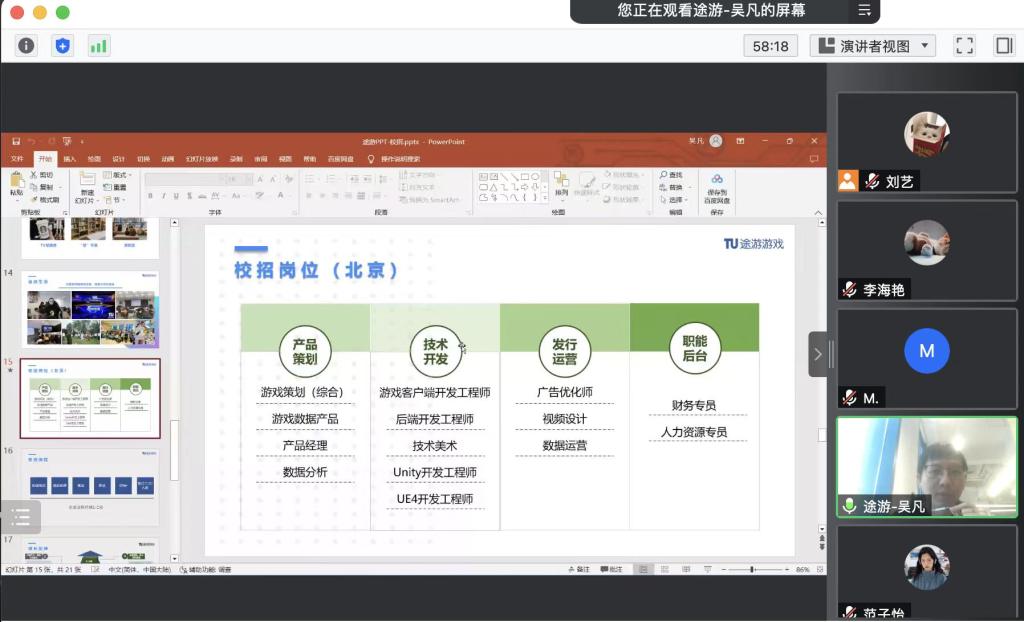
Task: Collapse the participant video panel
Action: tap(818, 354)
